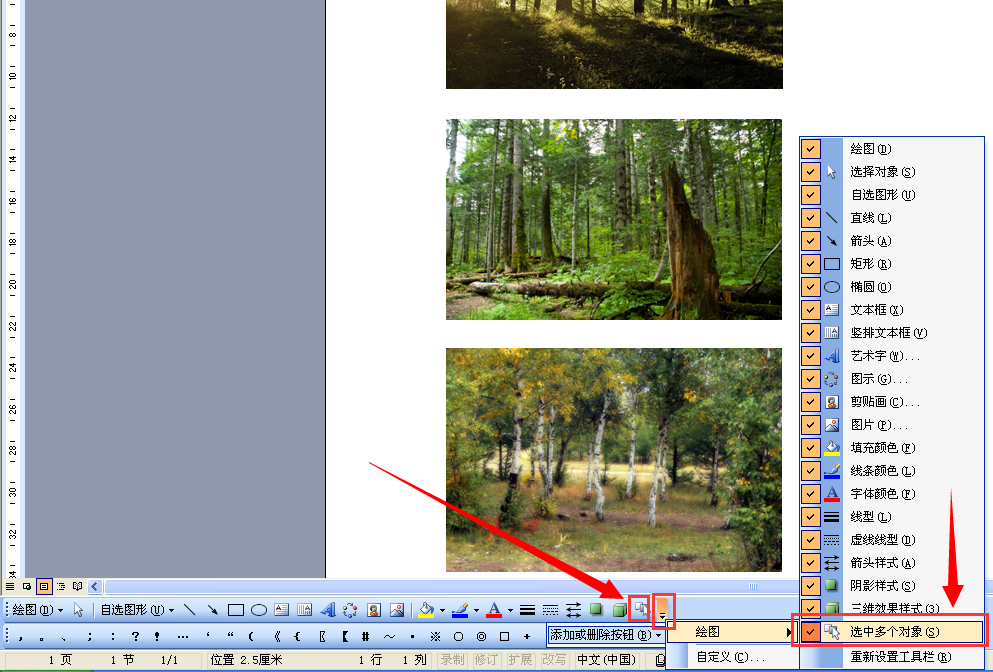Expand Line Color dropdown arrow

(x=476, y=610)
